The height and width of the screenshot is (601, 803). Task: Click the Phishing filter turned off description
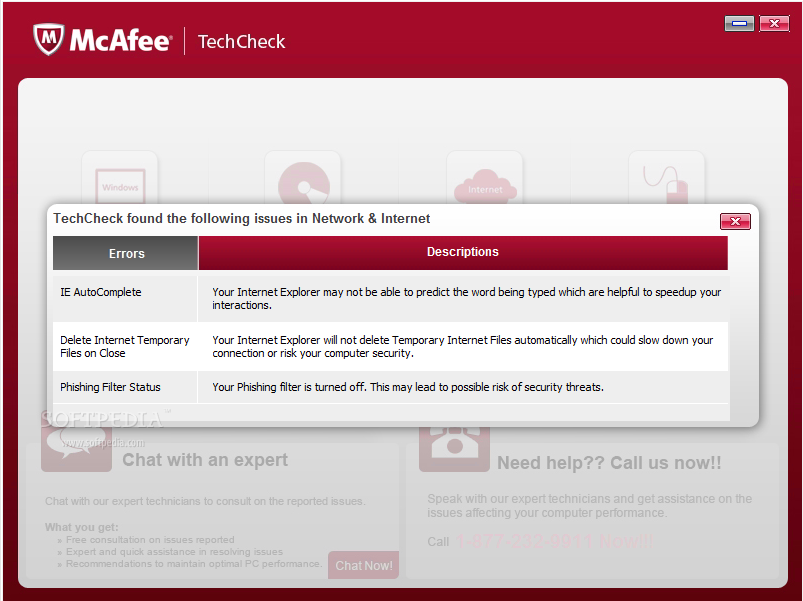408,387
